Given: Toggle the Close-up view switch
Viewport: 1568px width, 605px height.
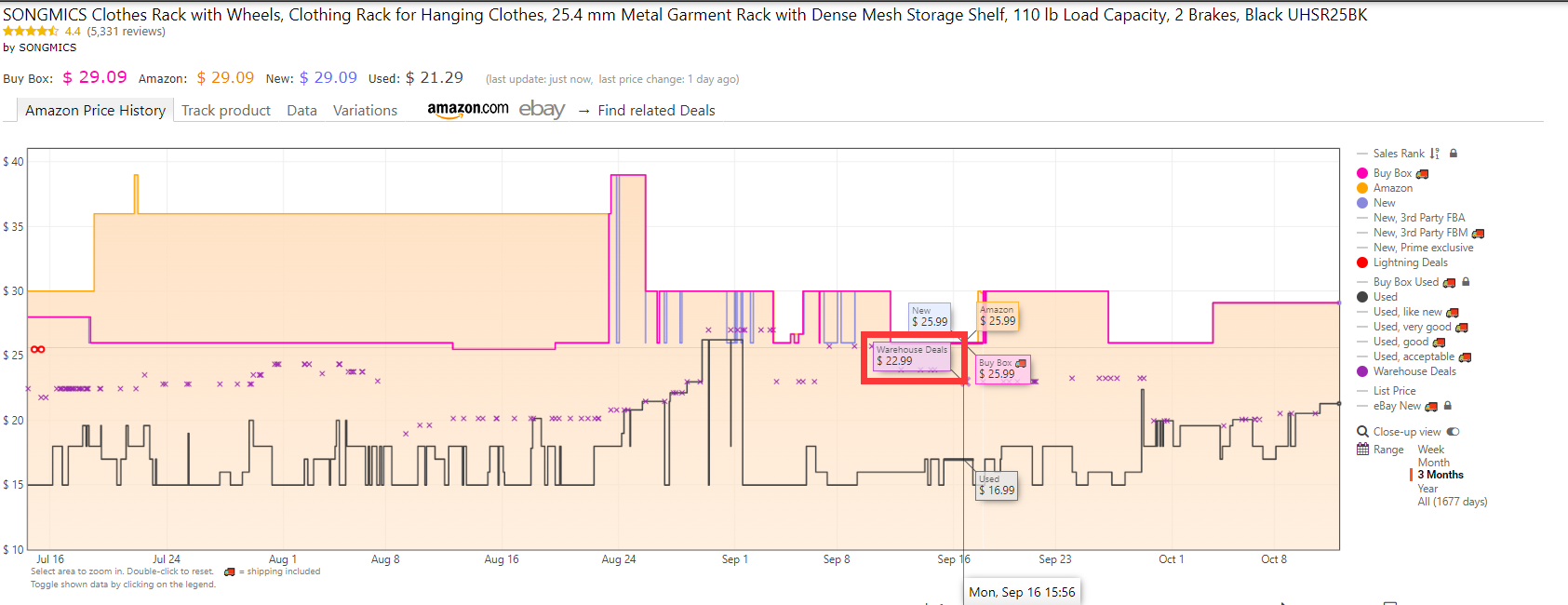Looking at the screenshot, I should 1454,432.
